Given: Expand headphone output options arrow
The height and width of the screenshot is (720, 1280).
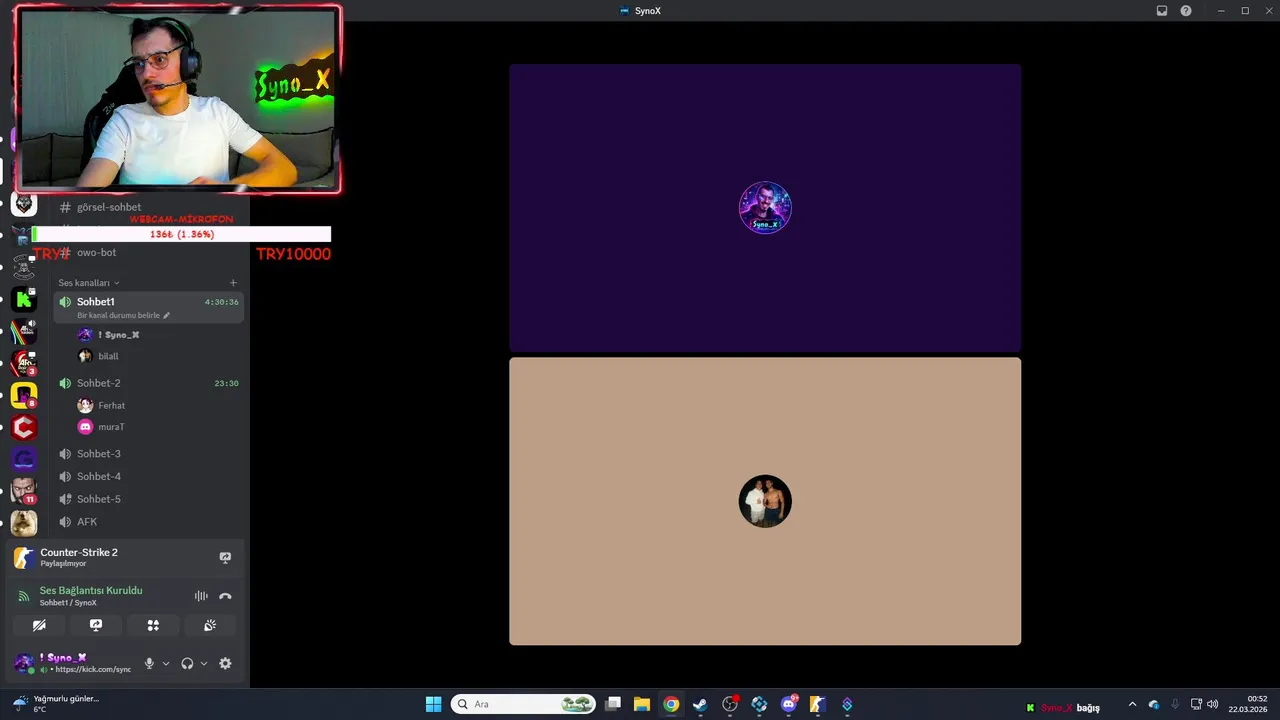Looking at the screenshot, I should 204,663.
